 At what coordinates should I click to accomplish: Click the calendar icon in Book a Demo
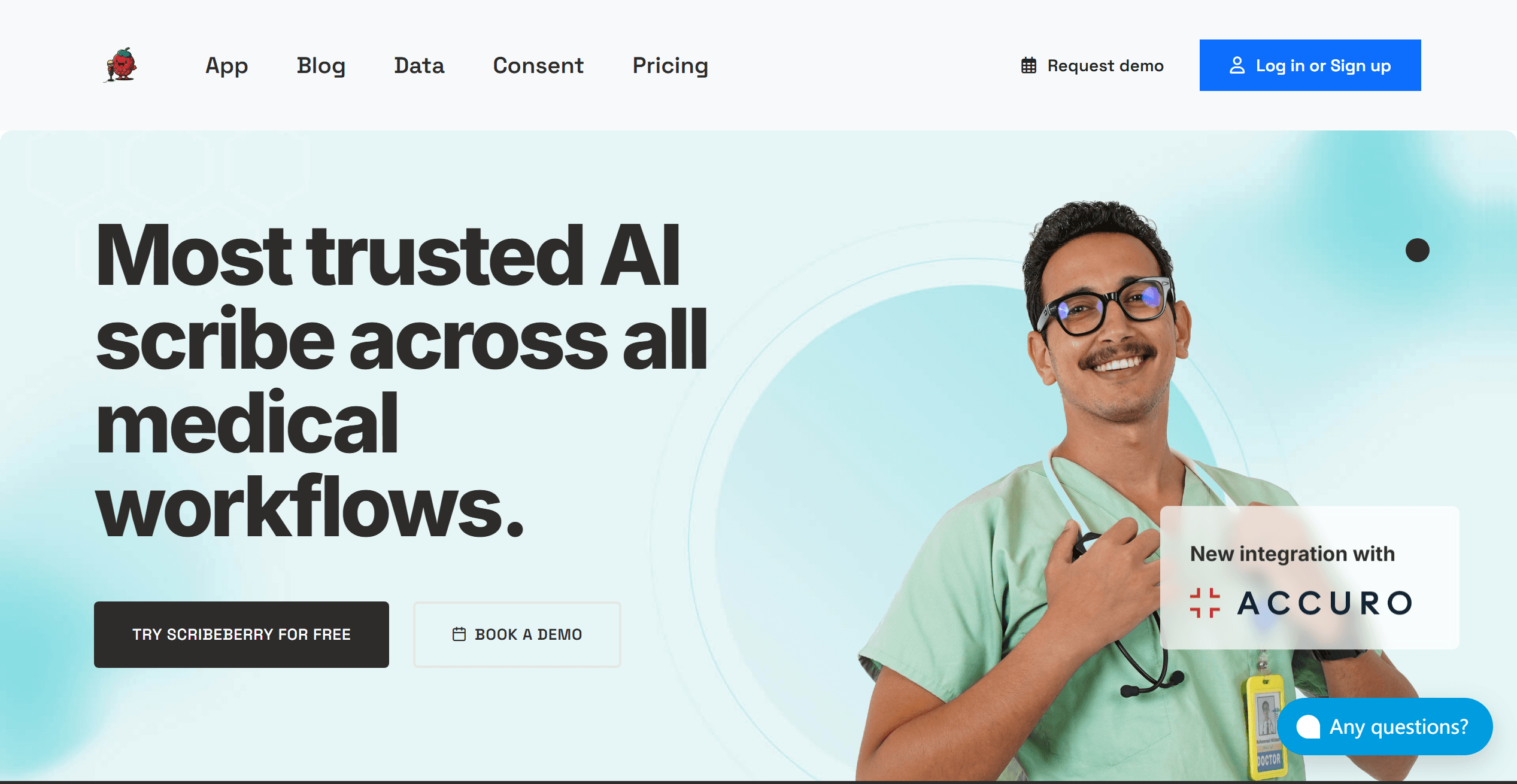[459, 634]
